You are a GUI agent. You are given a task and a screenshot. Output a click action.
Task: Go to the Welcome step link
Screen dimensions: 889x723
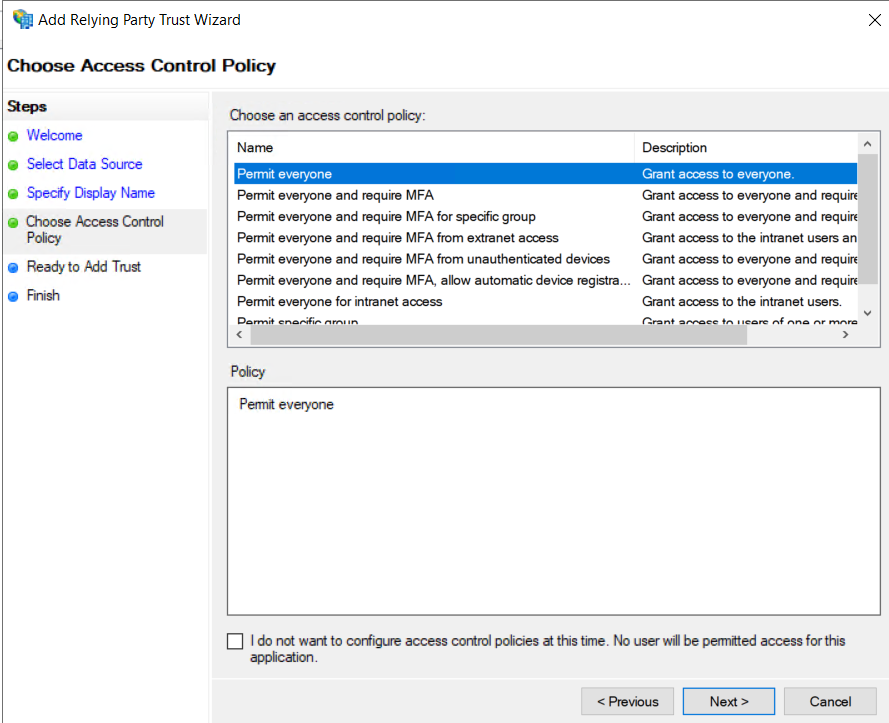pos(54,136)
